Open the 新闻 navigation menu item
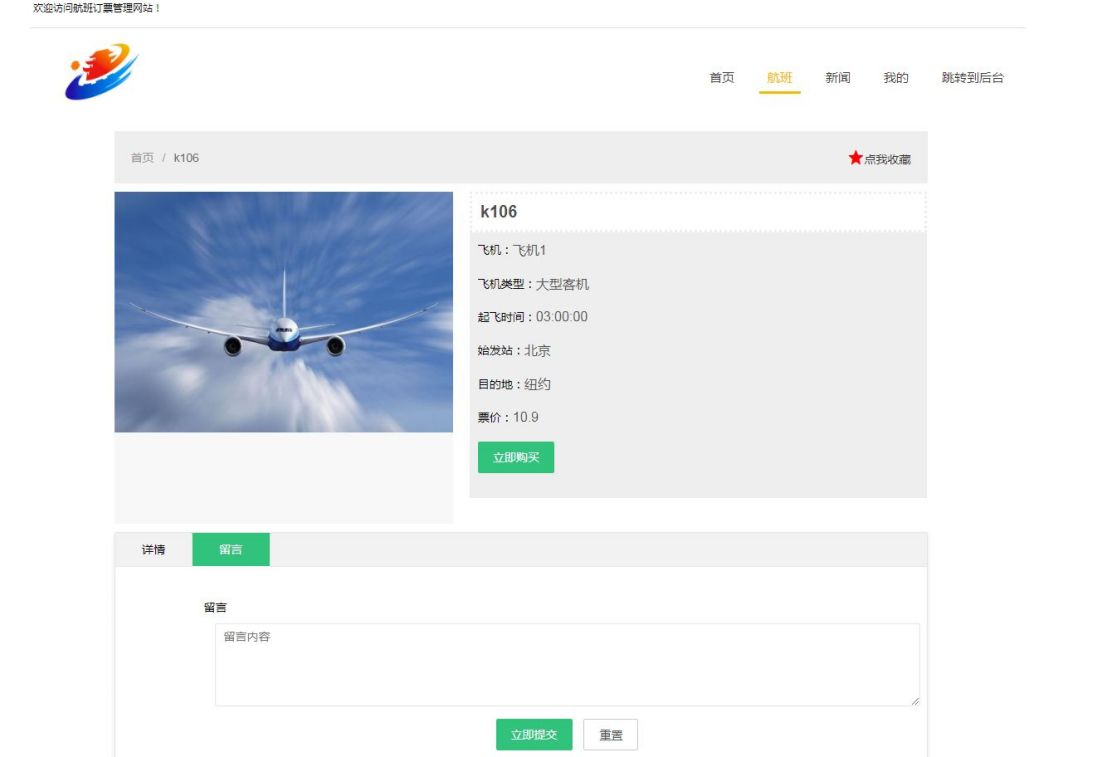 point(837,78)
